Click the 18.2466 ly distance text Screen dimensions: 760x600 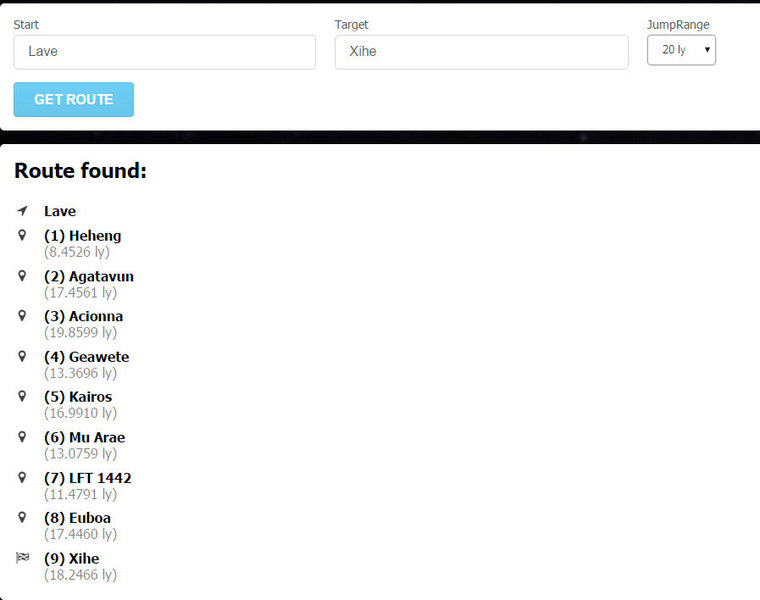pos(80,575)
